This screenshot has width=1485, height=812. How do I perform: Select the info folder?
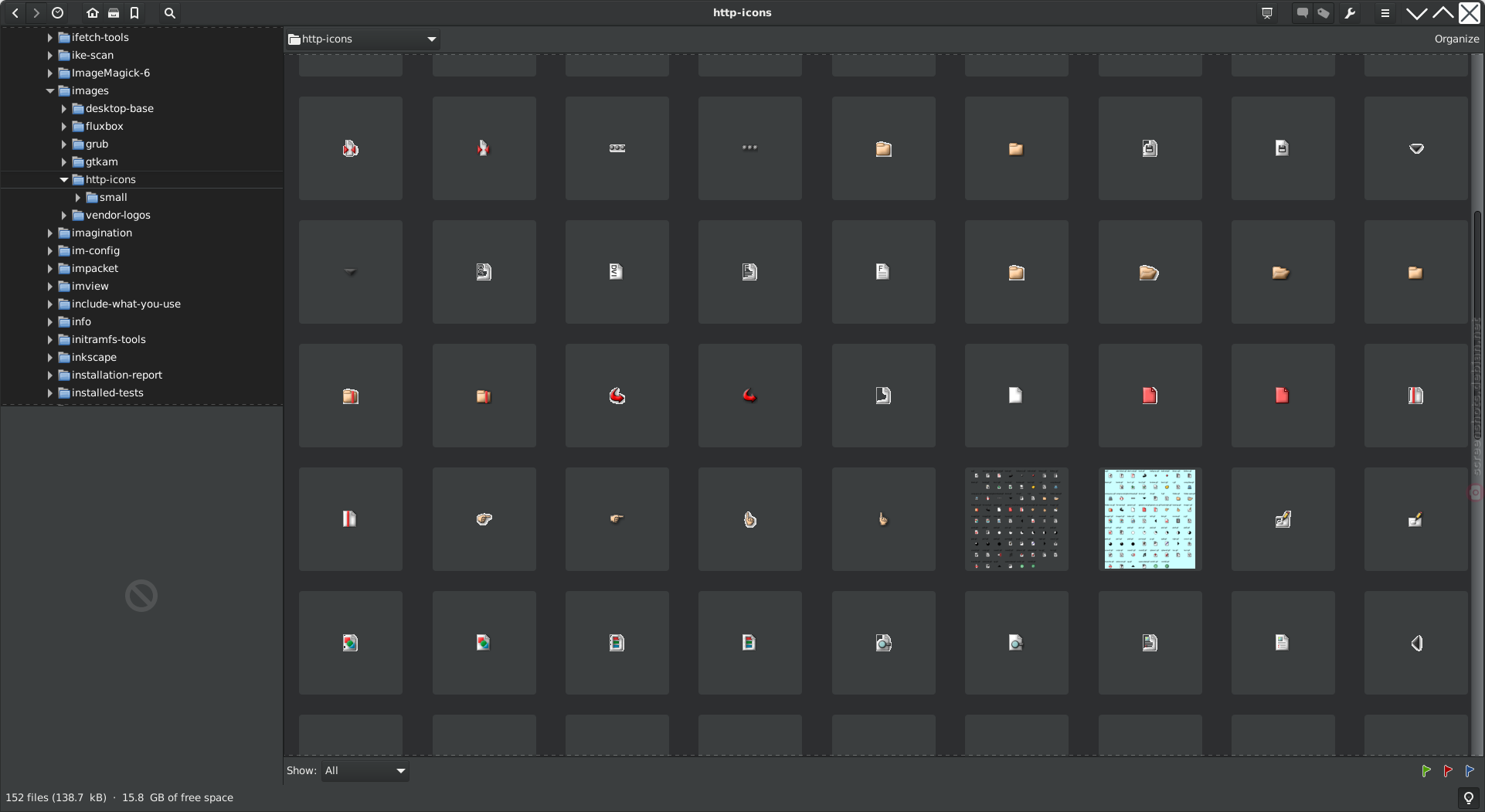[81, 321]
